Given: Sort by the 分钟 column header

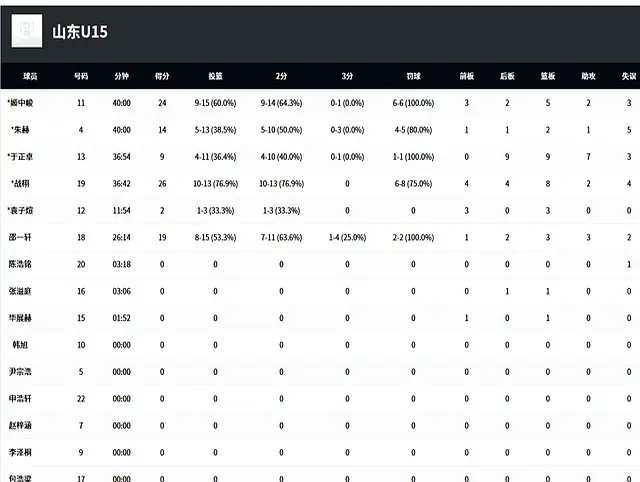Looking at the screenshot, I should point(121,75).
